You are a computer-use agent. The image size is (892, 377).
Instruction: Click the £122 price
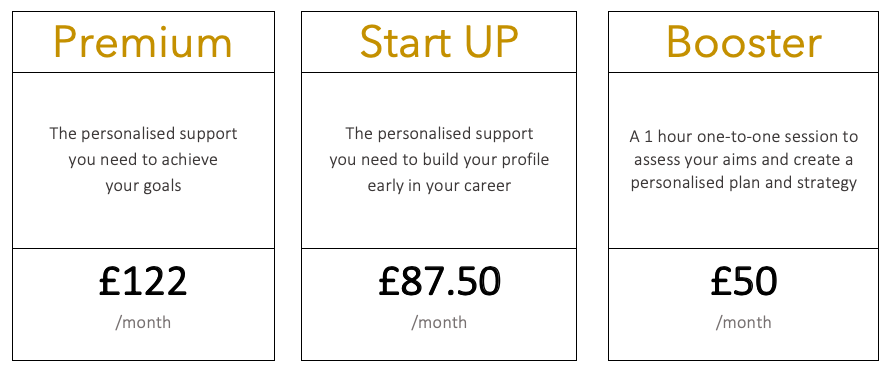143,281
